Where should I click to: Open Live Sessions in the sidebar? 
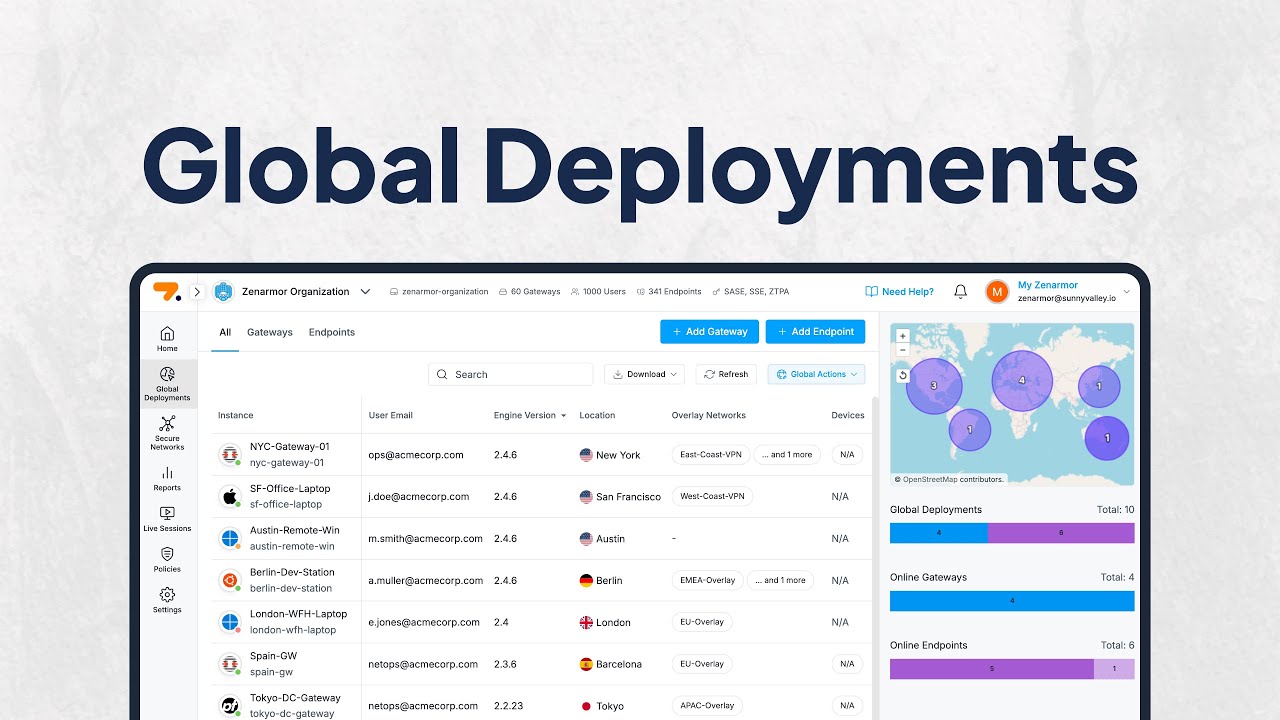click(x=167, y=519)
